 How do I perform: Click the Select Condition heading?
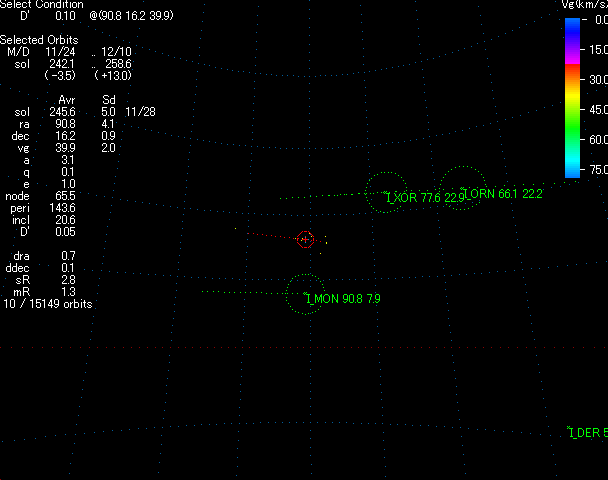click(x=42, y=5)
